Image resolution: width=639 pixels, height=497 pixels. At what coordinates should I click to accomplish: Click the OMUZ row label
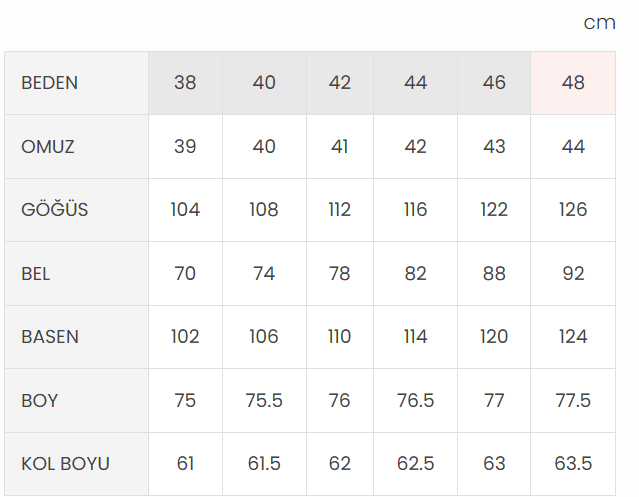click(48, 147)
